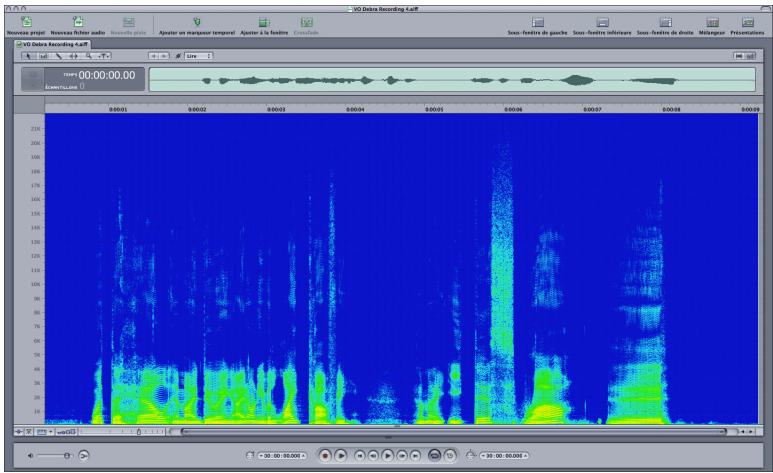The image size is (773, 473).
Task: Click the red Record button
Action: point(324,456)
